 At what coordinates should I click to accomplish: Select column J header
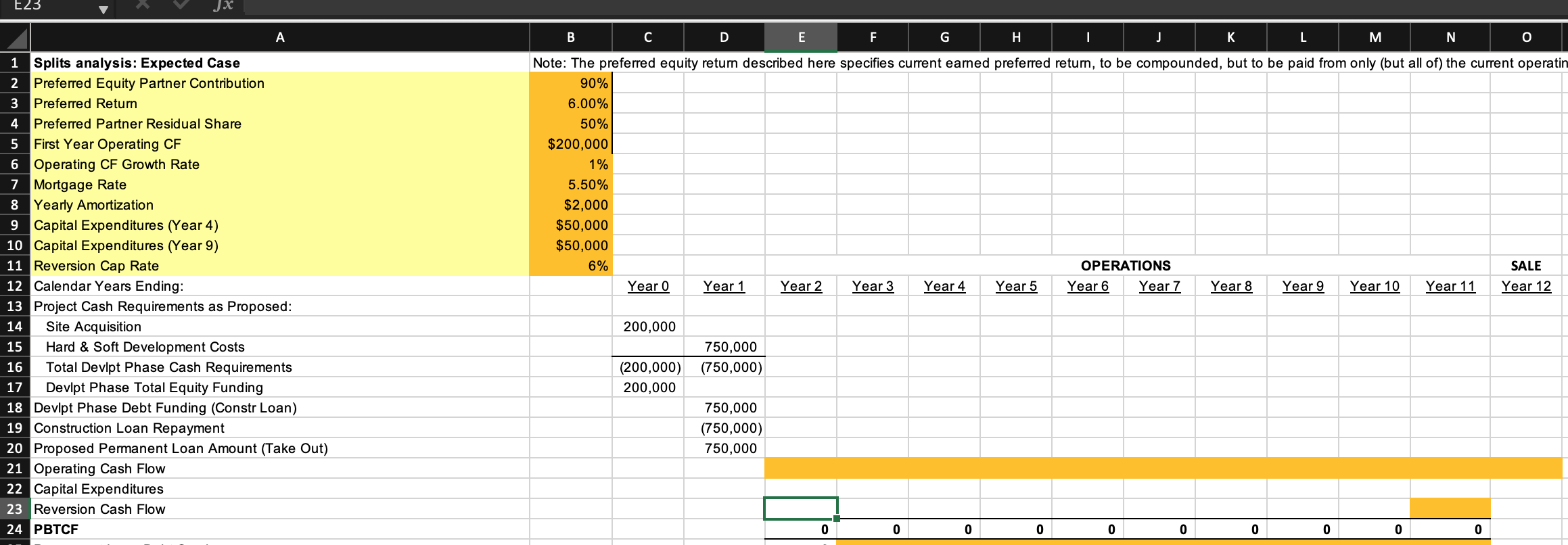coord(1159,37)
